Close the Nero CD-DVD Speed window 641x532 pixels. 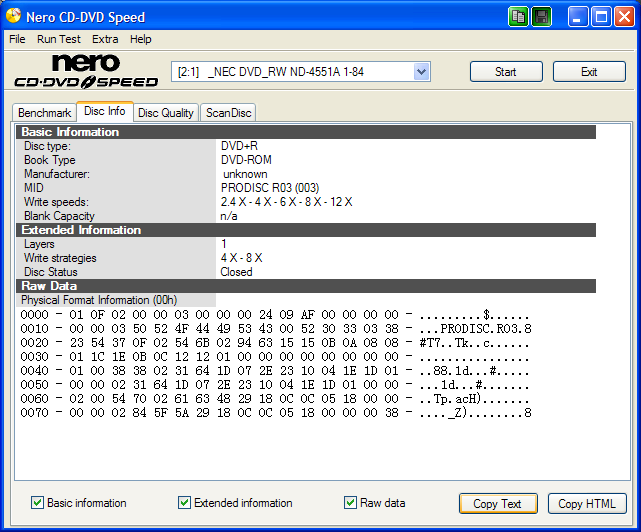pyautogui.click(x=624, y=17)
